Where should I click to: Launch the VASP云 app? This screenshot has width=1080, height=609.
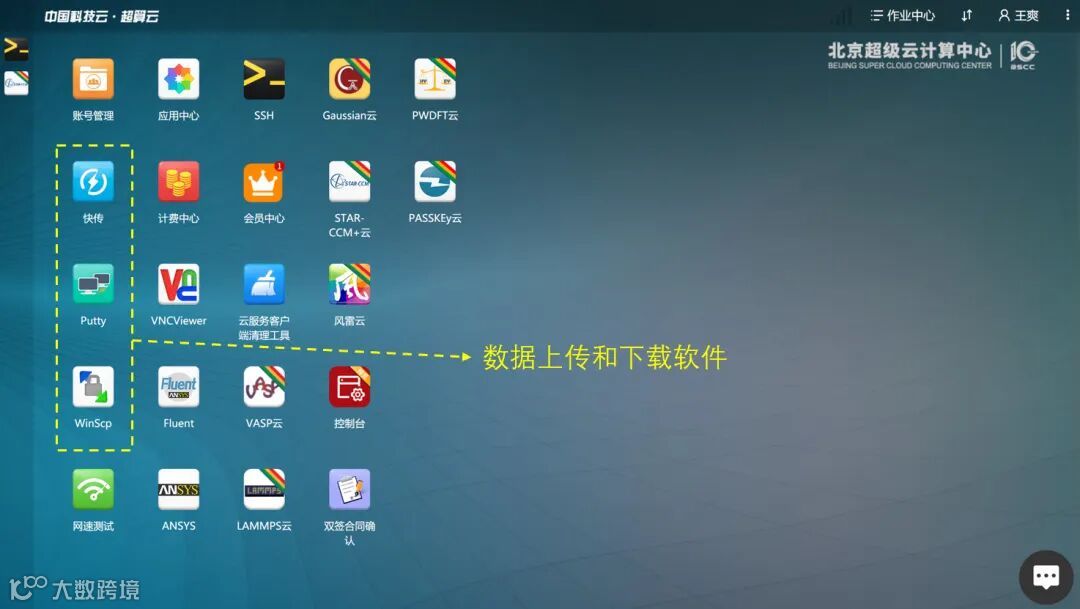coord(264,386)
